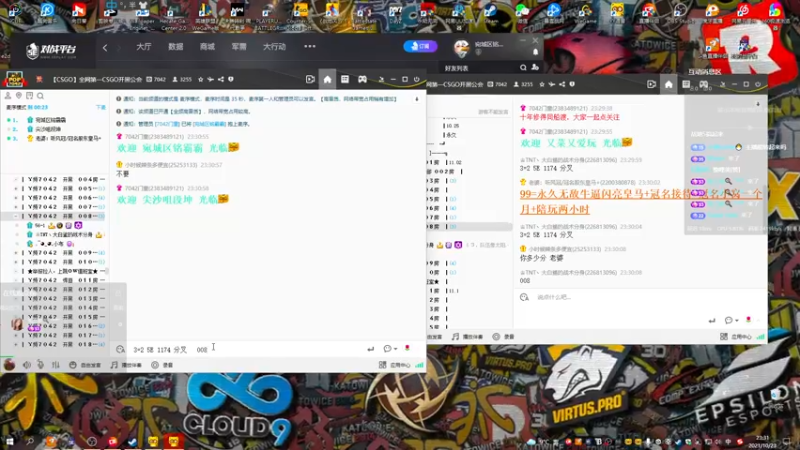
Task: Open the 商城 tab in top navigation
Action: (207, 46)
